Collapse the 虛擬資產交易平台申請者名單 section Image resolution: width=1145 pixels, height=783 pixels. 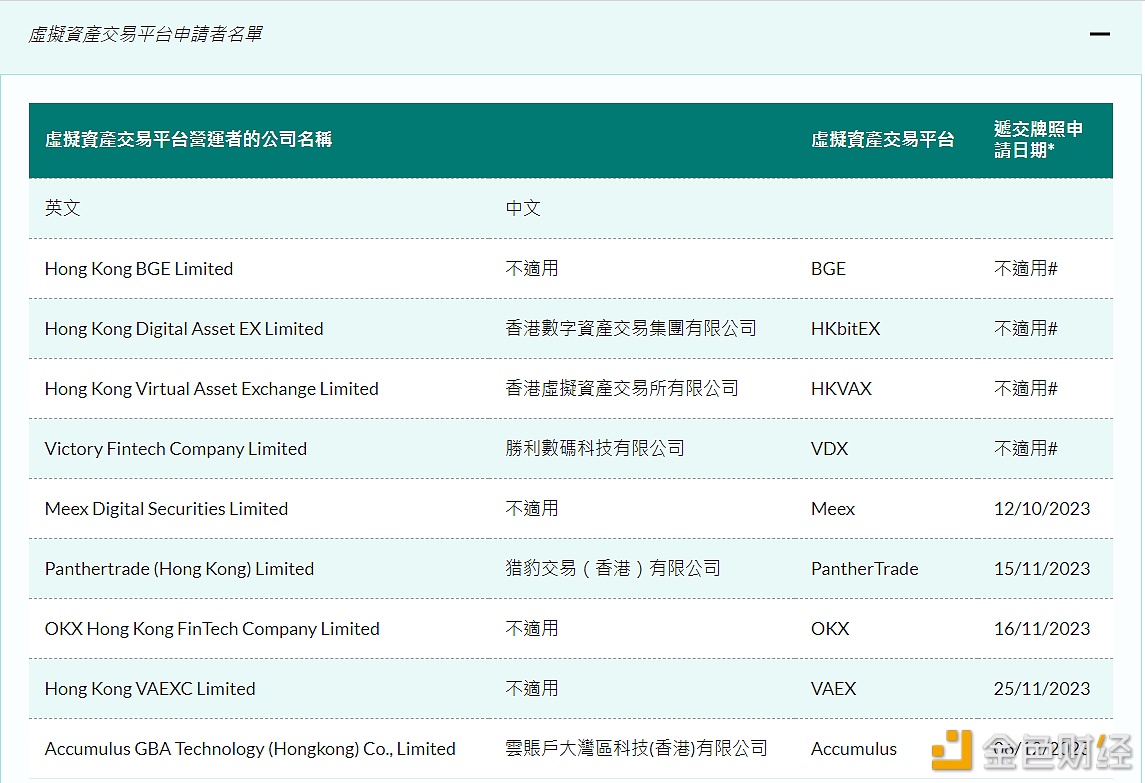[1099, 34]
